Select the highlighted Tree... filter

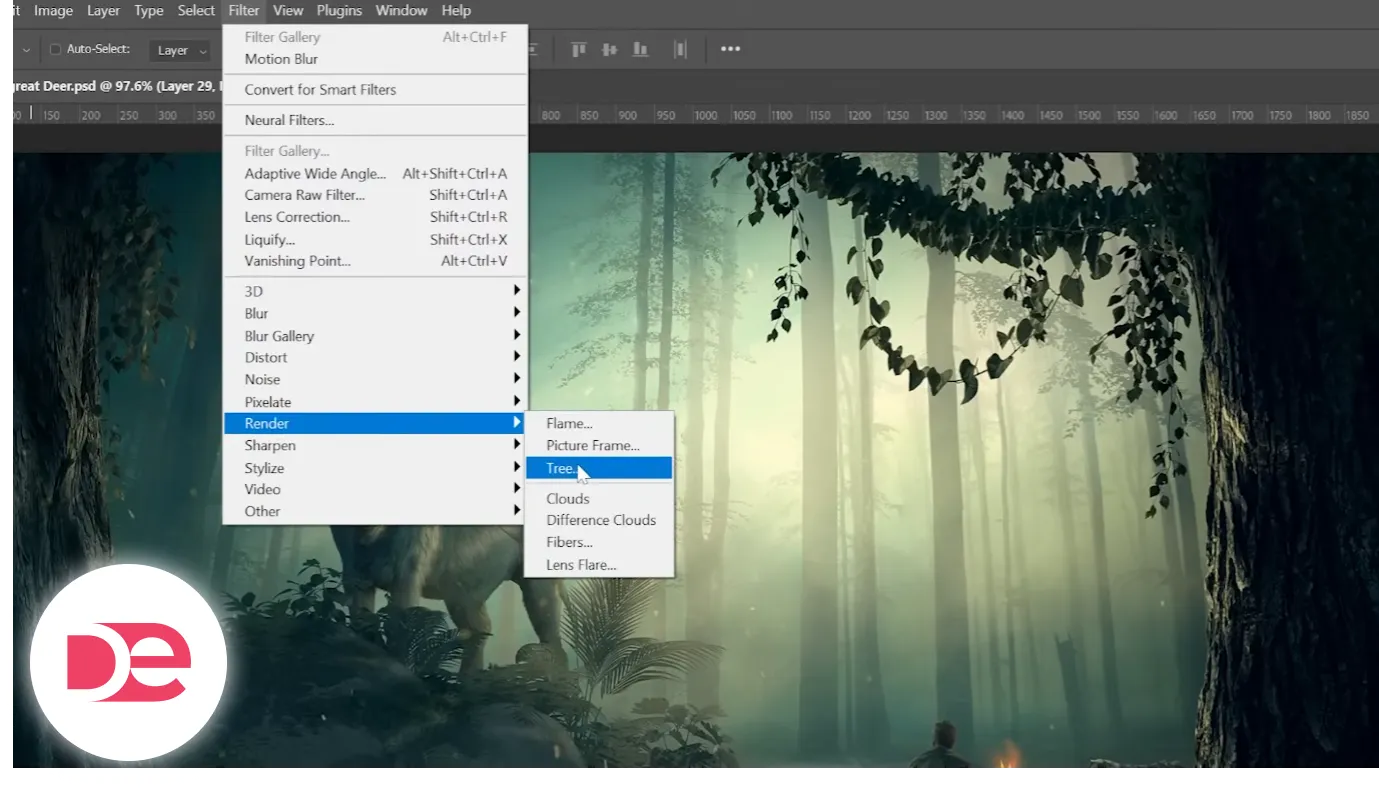point(599,468)
